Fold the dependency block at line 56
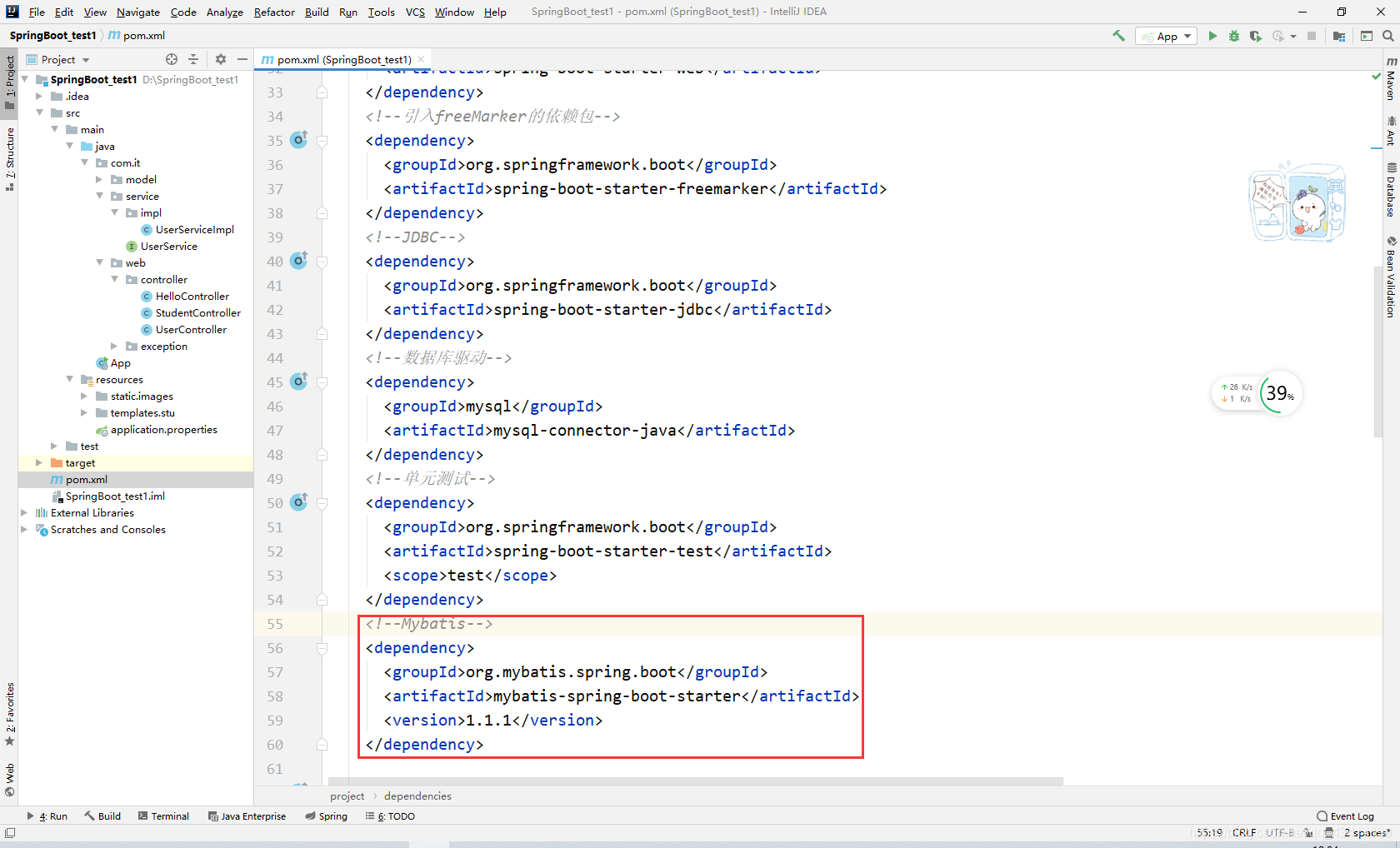Image resolution: width=1400 pixels, height=848 pixels. pos(322,647)
